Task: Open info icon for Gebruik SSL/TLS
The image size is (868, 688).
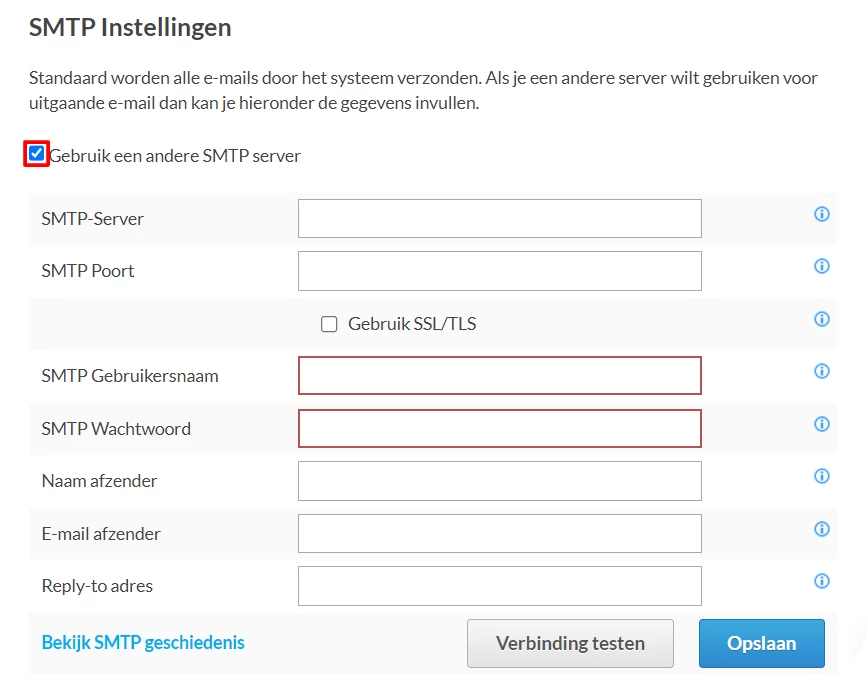Action: pos(822,319)
